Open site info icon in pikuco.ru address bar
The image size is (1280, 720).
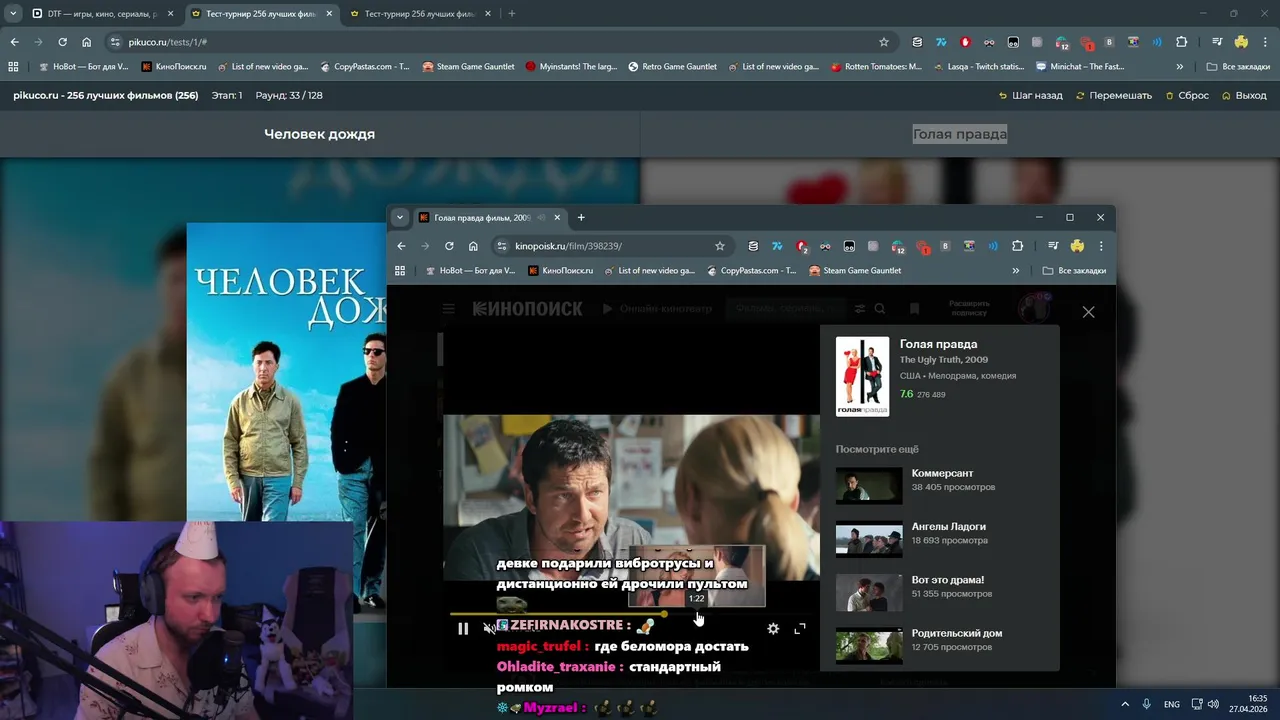pos(115,42)
